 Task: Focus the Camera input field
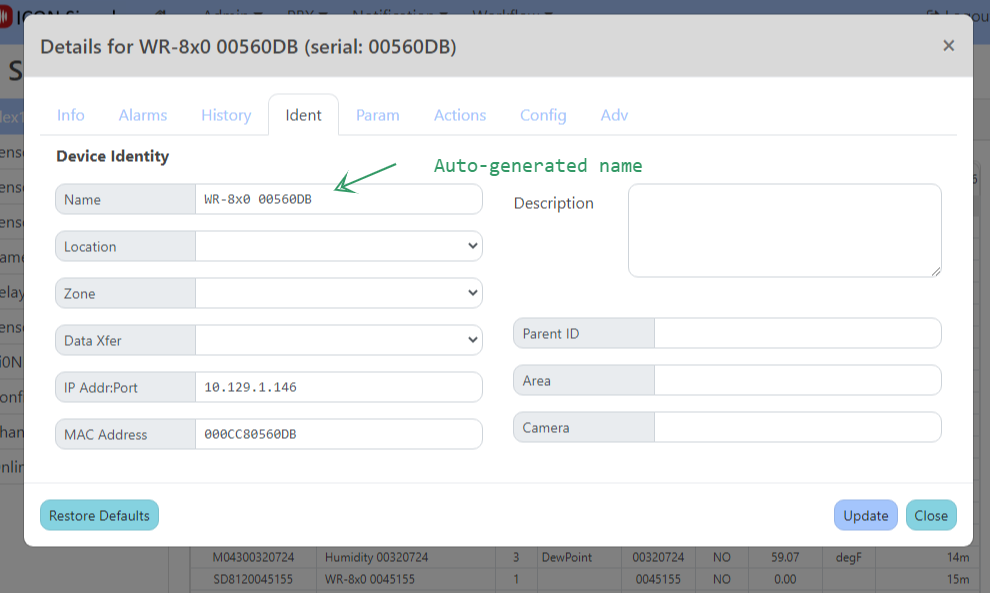(796, 427)
